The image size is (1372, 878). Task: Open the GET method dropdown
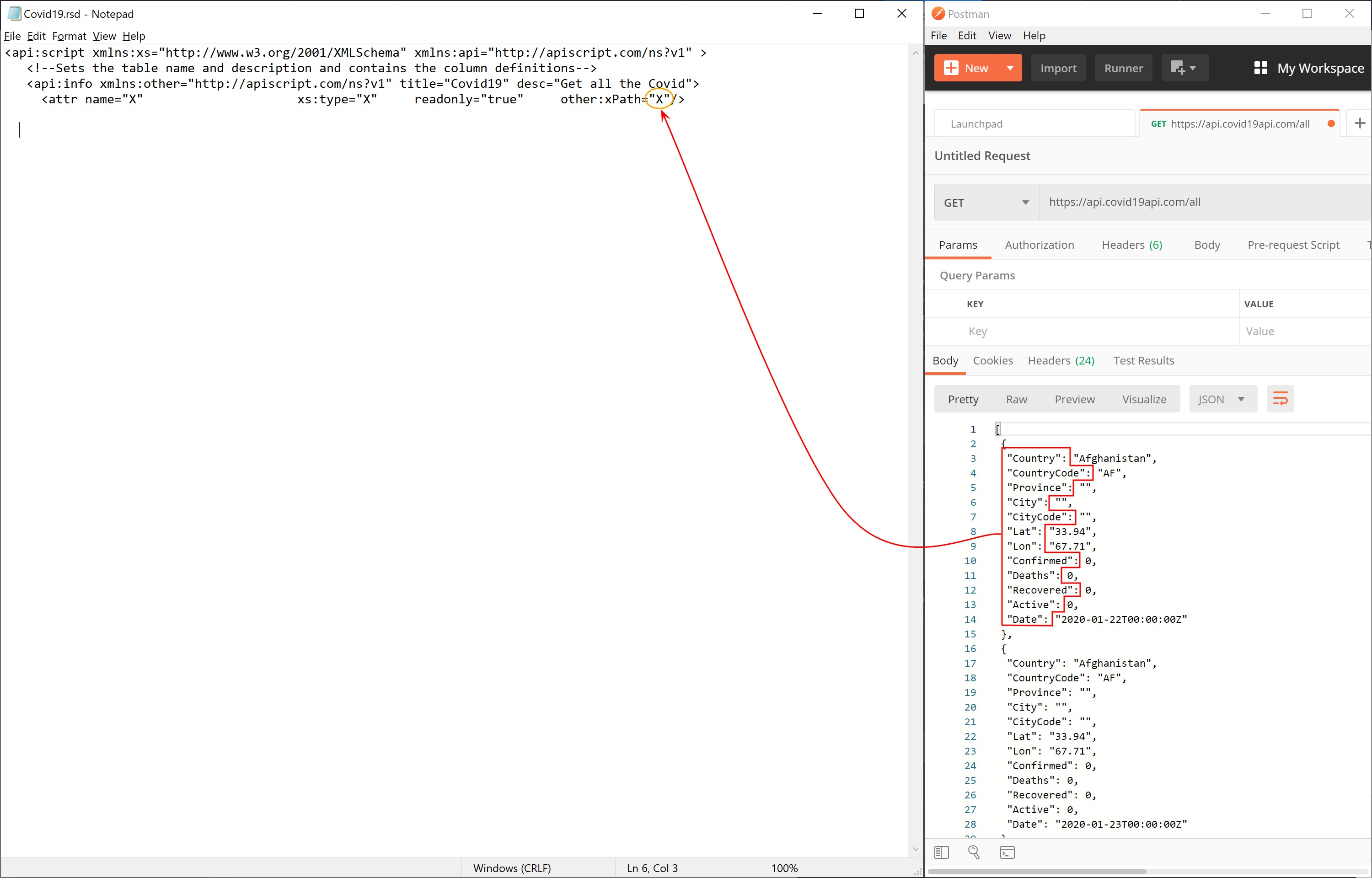click(x=986, y=203)
